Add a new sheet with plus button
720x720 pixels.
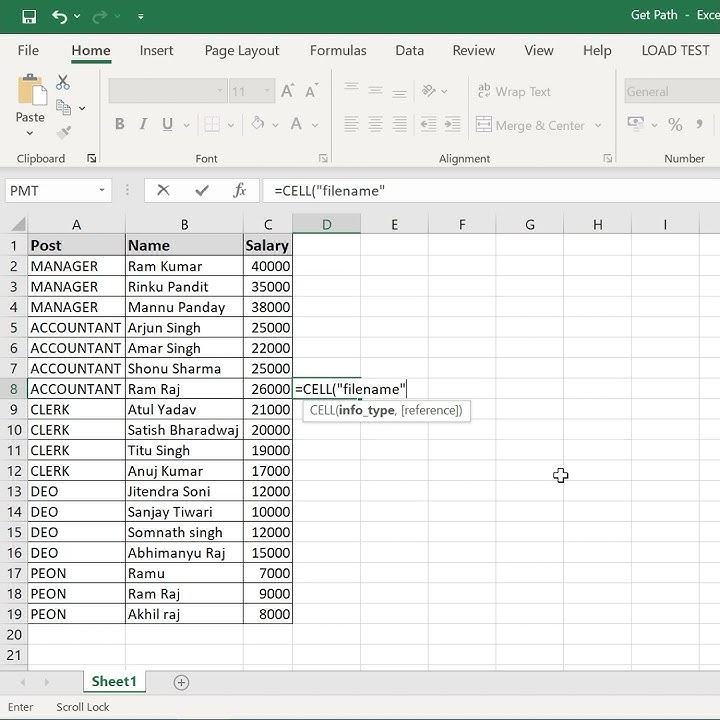pos(181,682)
